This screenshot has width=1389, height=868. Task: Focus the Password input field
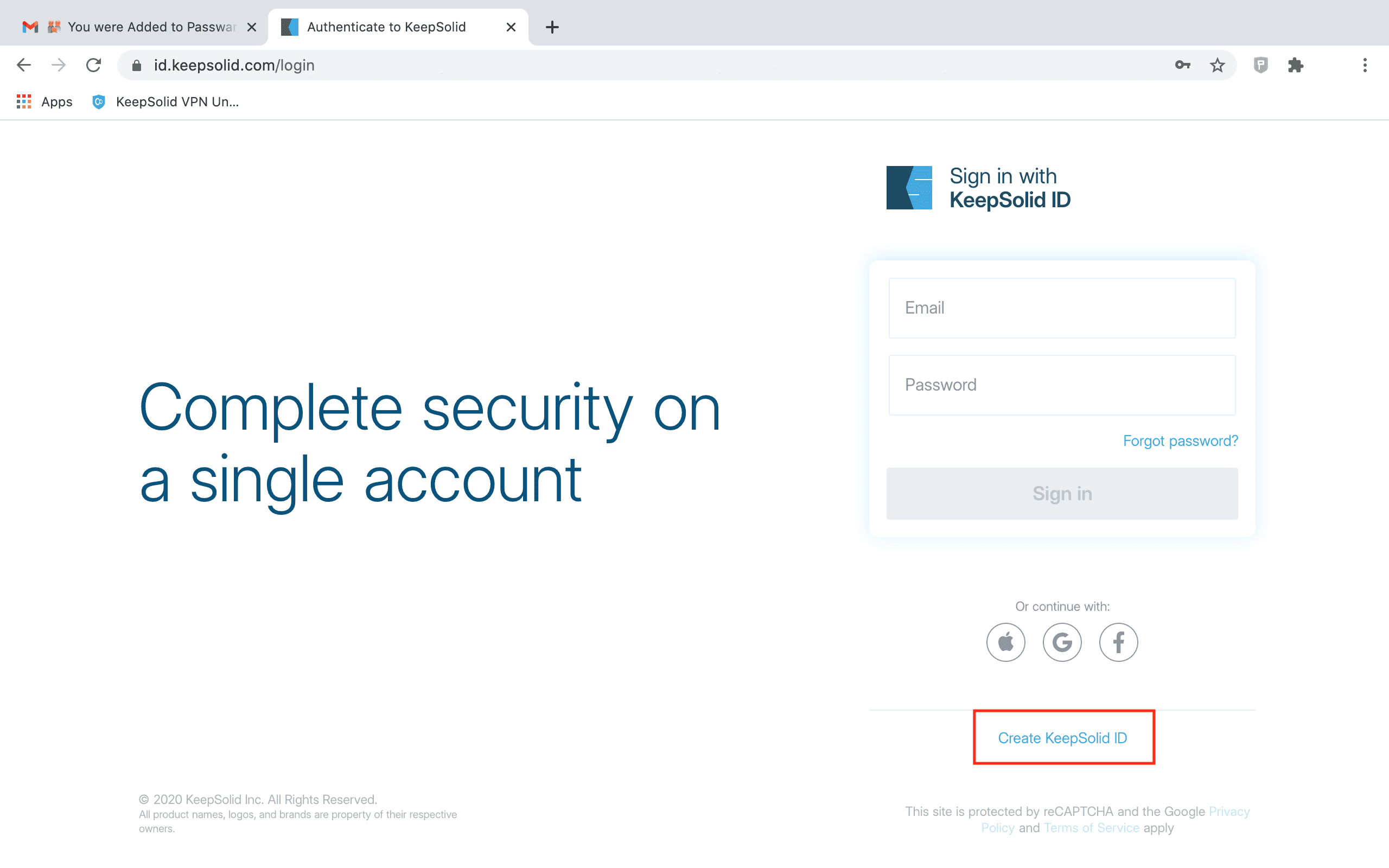coord(1062,385)
